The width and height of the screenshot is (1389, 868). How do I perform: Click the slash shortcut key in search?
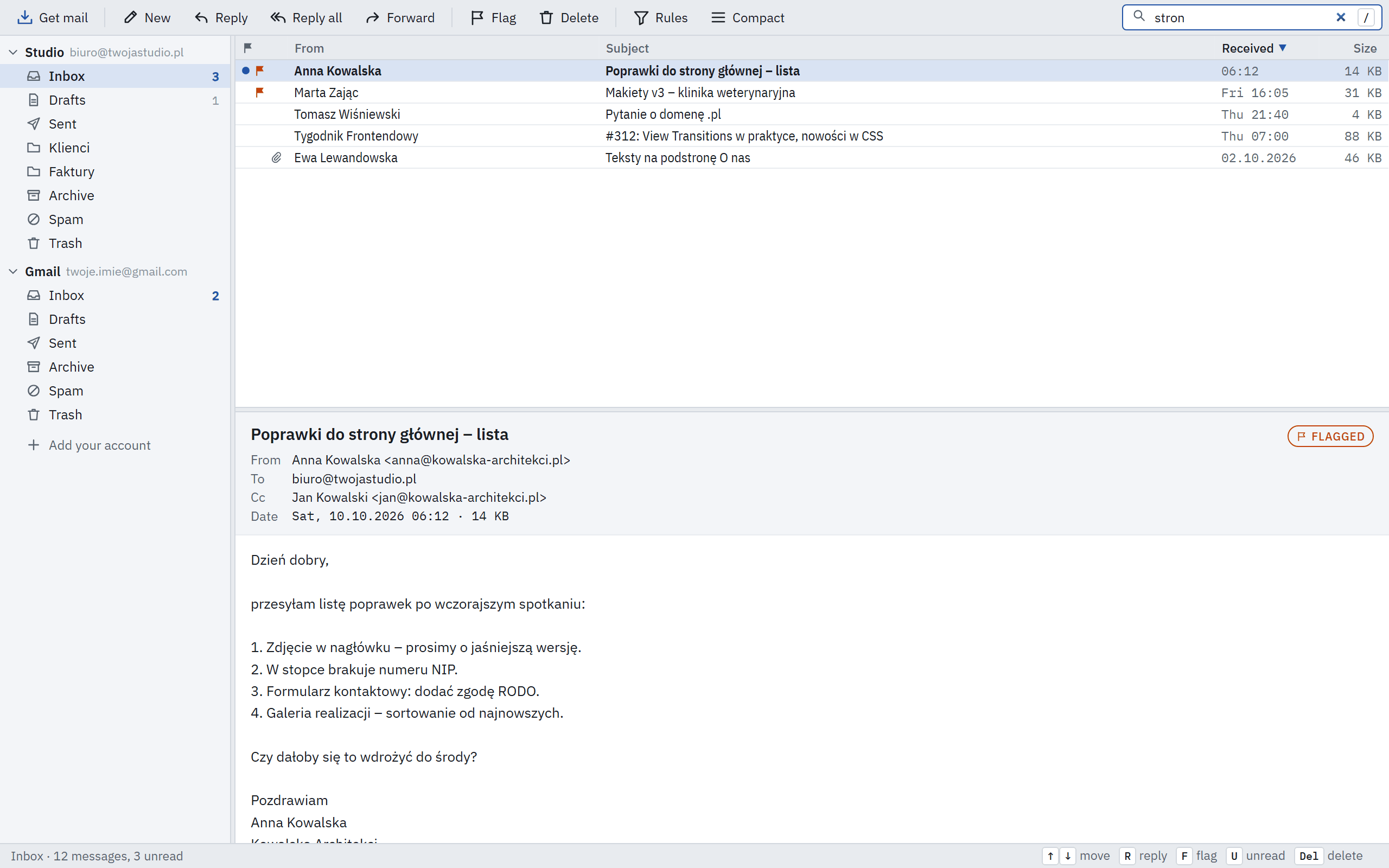click(1366, 18)
